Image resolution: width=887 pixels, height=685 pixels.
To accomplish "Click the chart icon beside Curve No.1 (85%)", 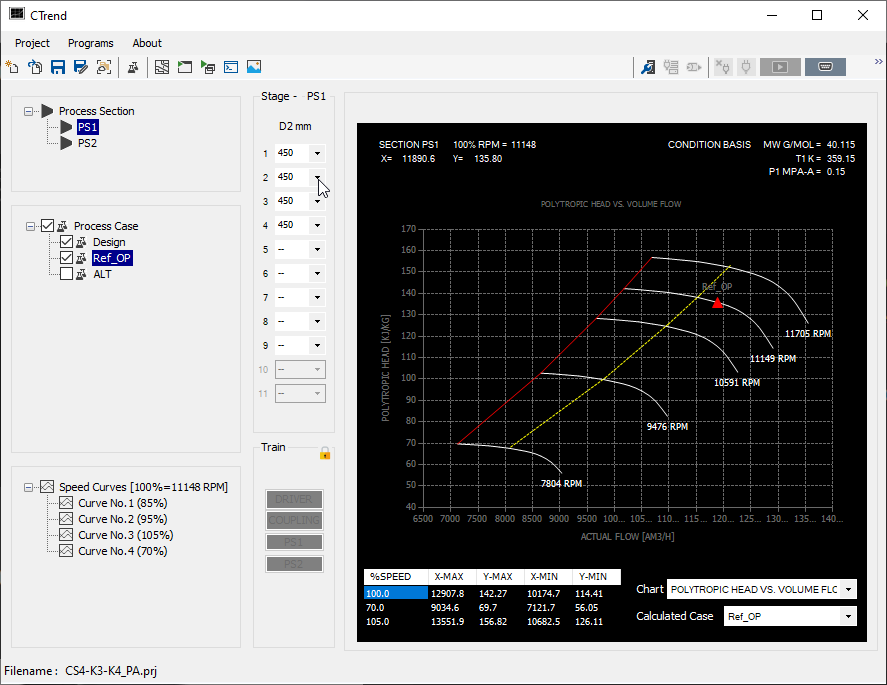I will (66, 503).
